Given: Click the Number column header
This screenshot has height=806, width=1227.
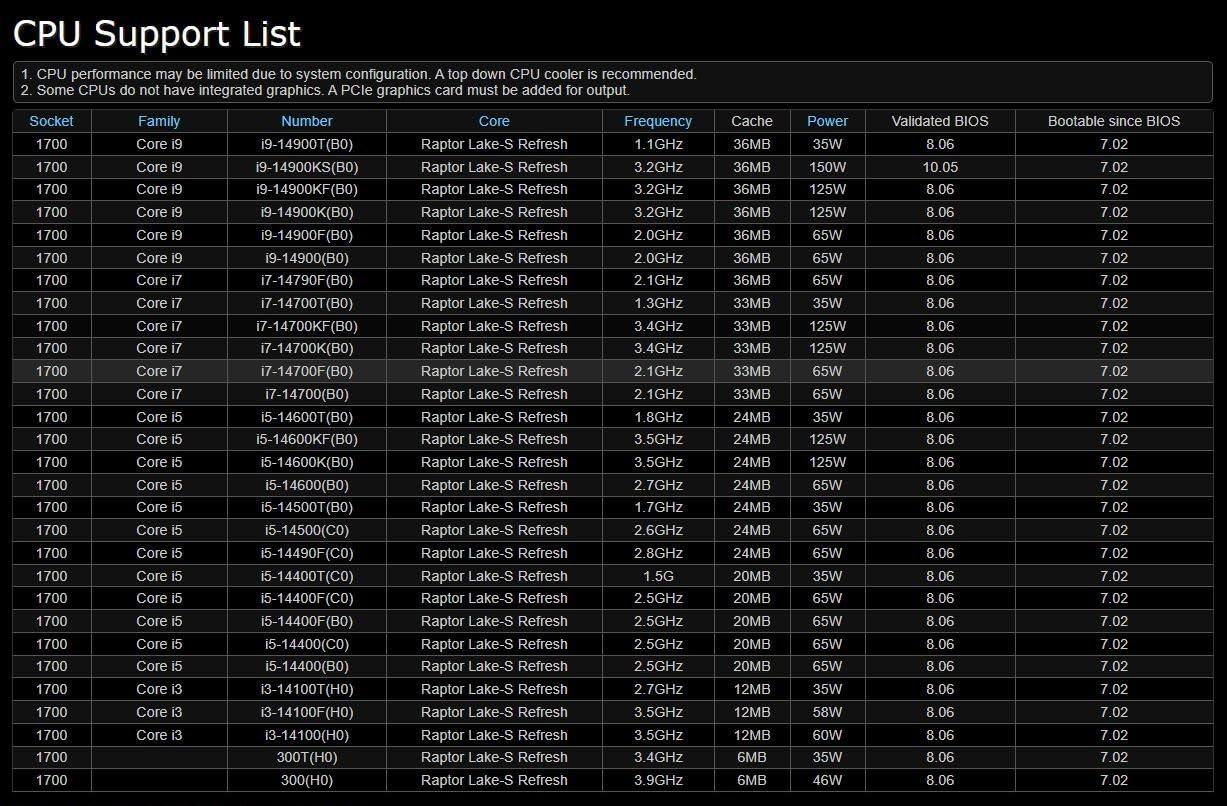Looking at the screenshot, I should (306, 121).
